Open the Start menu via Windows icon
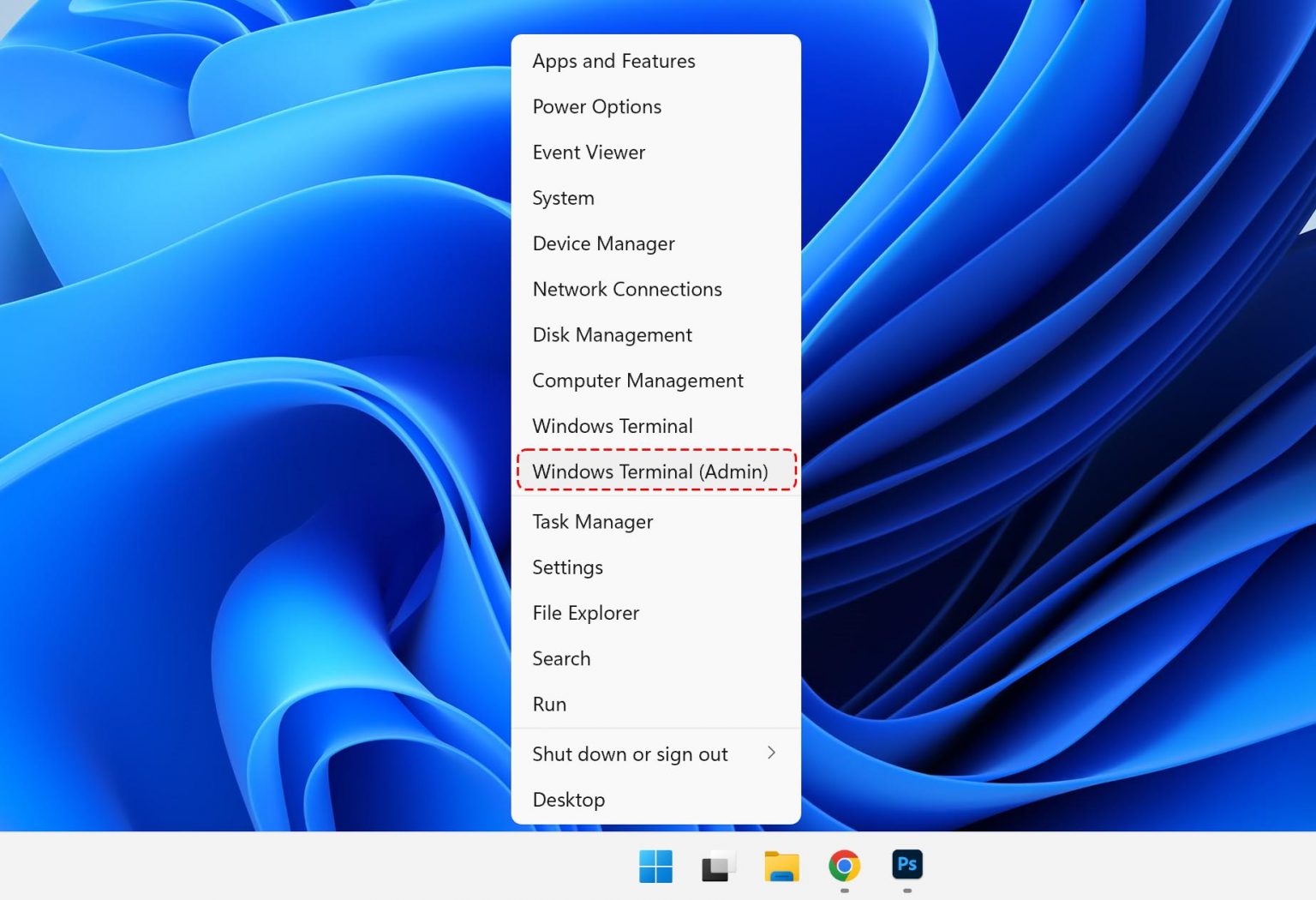Image resolution: width=1316 pixels, height=900 pixels. click(655, 866)
